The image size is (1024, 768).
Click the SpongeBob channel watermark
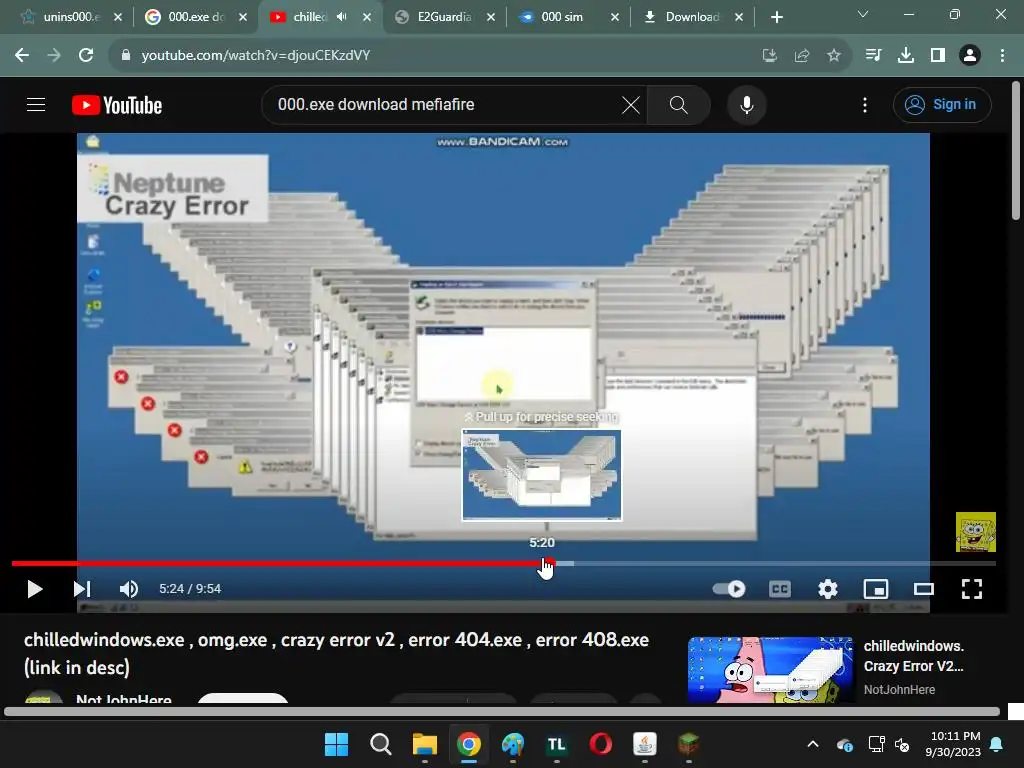click(976, 532)
